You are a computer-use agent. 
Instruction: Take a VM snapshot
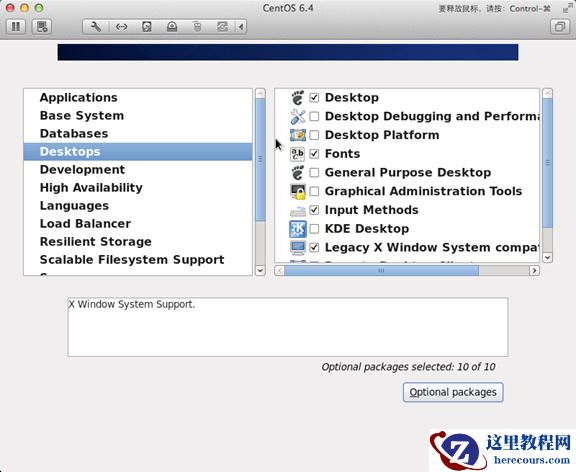click(42, 26)
